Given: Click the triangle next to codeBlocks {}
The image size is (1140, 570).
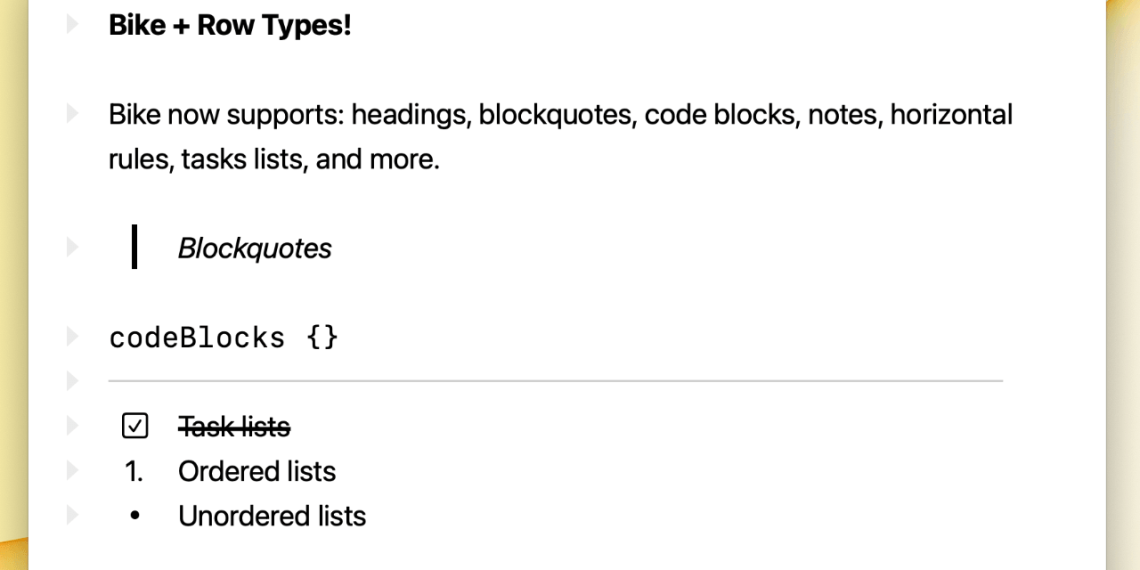Looking at the screenshot, I should [x=72, y=337].
